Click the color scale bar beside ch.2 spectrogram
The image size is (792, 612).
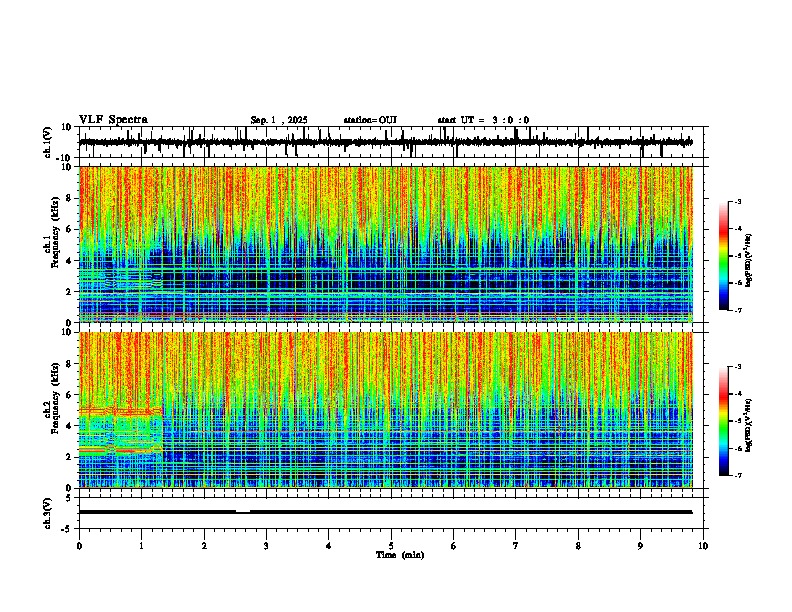tap(724, 421)
